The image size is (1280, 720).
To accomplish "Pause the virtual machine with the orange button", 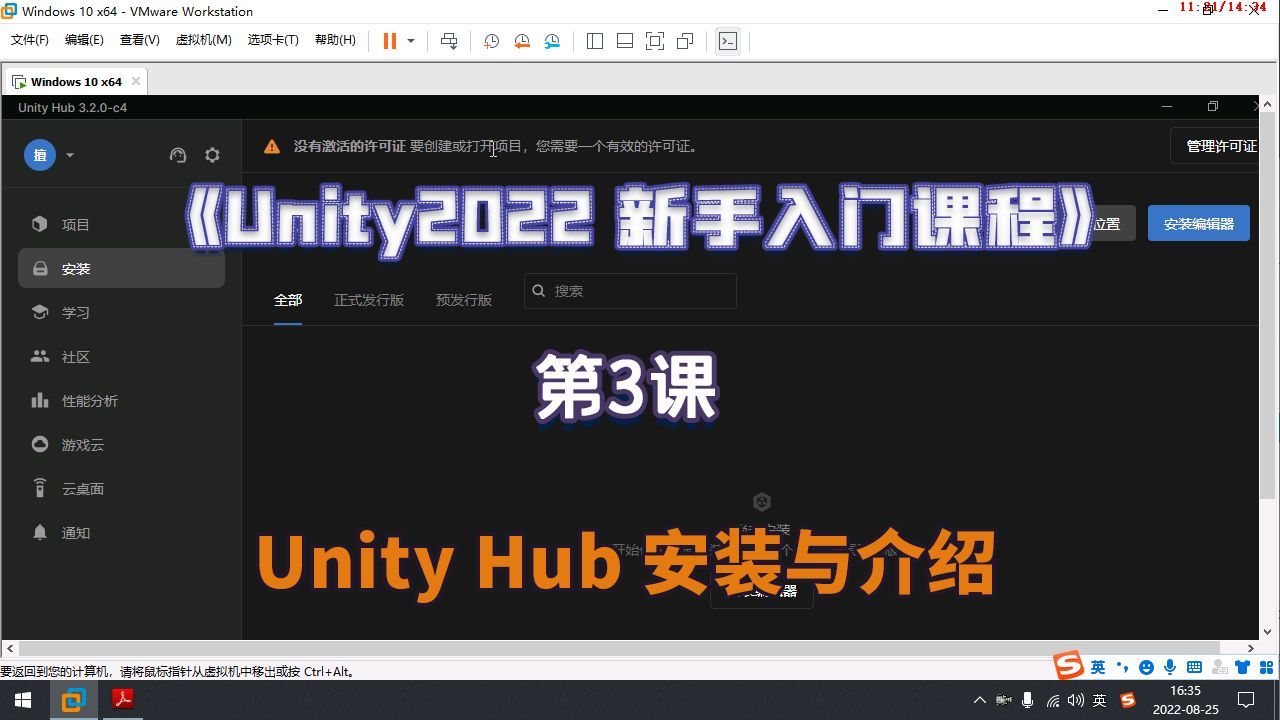I will [x=389, y=41].
